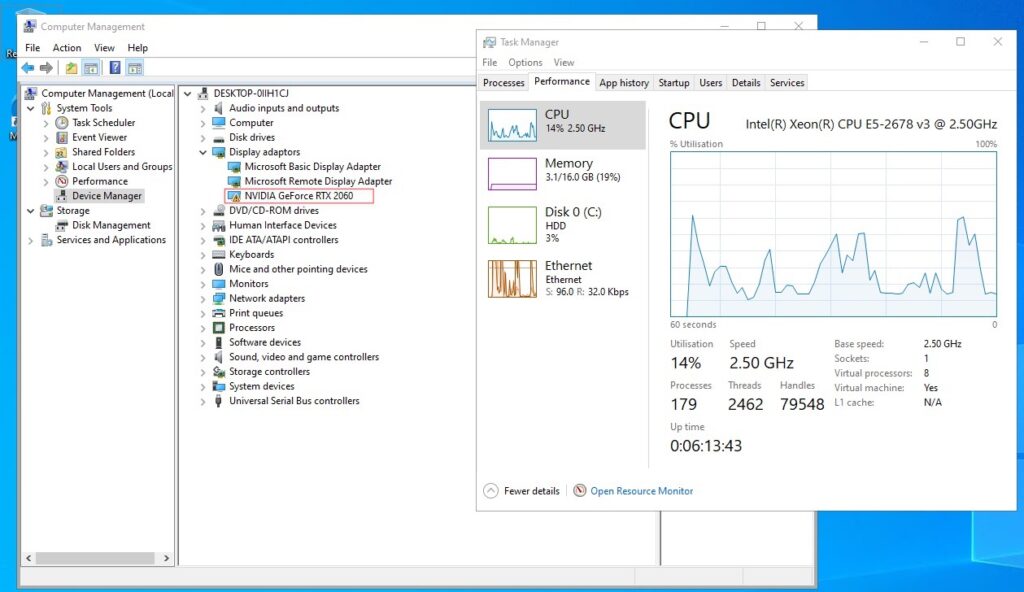Click the Up one level folder toolbar icon
The width and height of the screenshot is (1024, 592).
click(71, 68)
